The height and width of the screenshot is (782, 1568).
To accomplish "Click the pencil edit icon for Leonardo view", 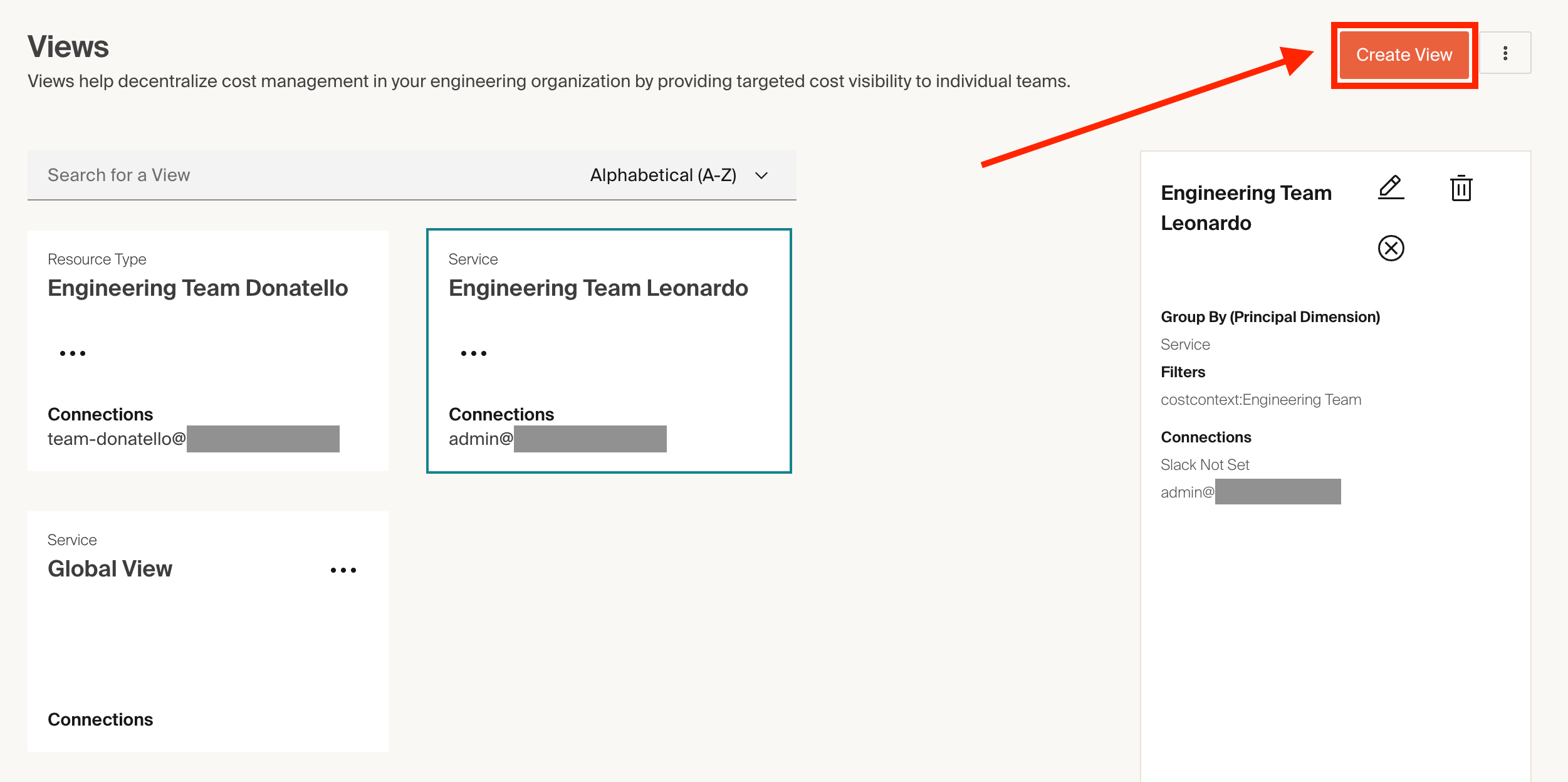I will (1391, 187).
